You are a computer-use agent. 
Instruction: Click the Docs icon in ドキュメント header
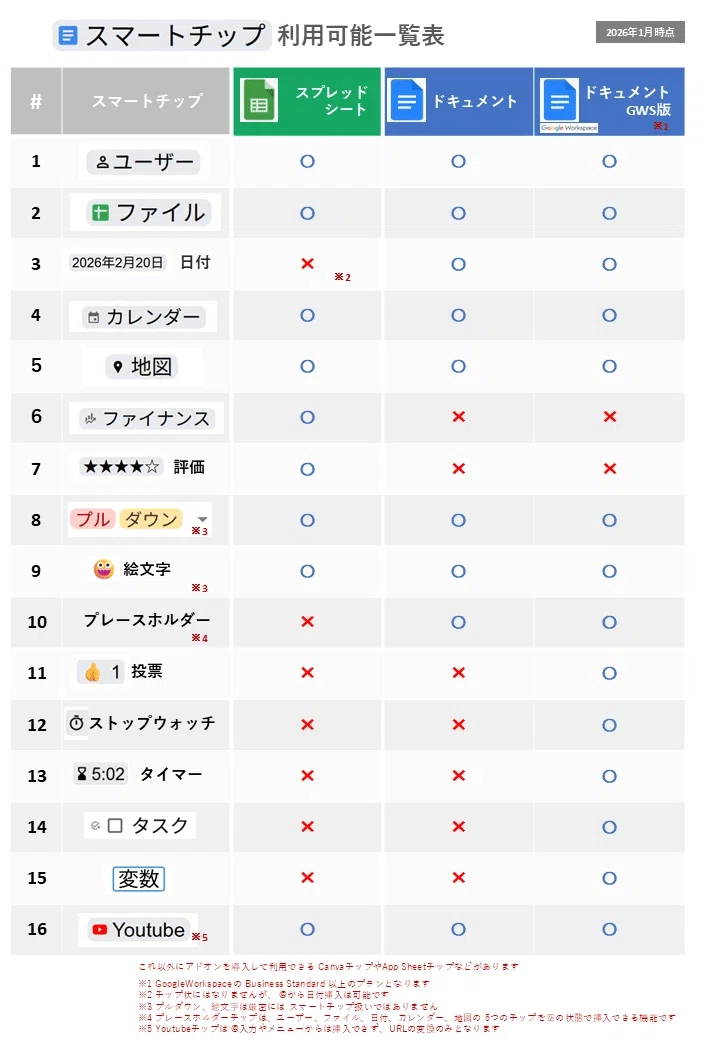point(406,101)
